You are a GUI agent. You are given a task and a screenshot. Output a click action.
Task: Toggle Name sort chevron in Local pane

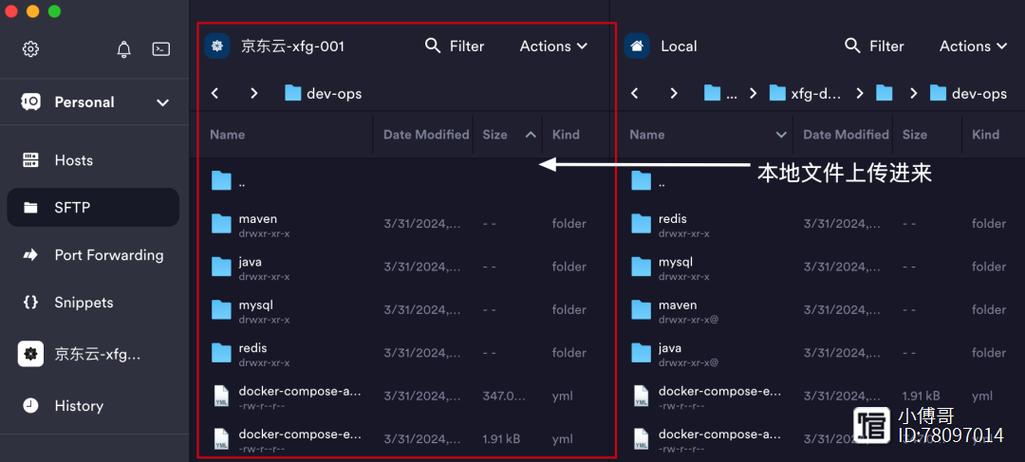(x=781, y=135)
